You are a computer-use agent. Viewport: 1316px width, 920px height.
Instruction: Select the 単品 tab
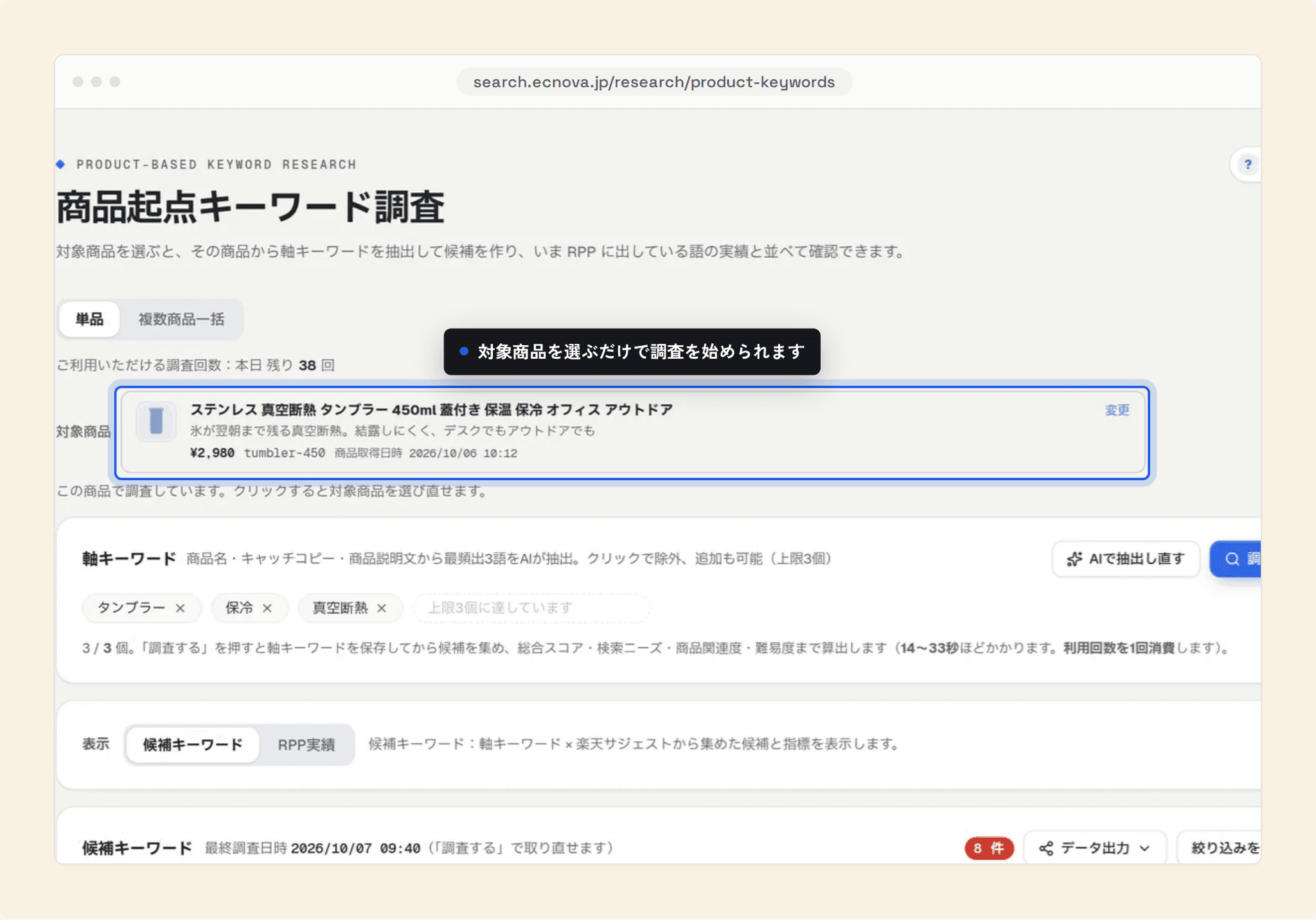click(89, 319)
